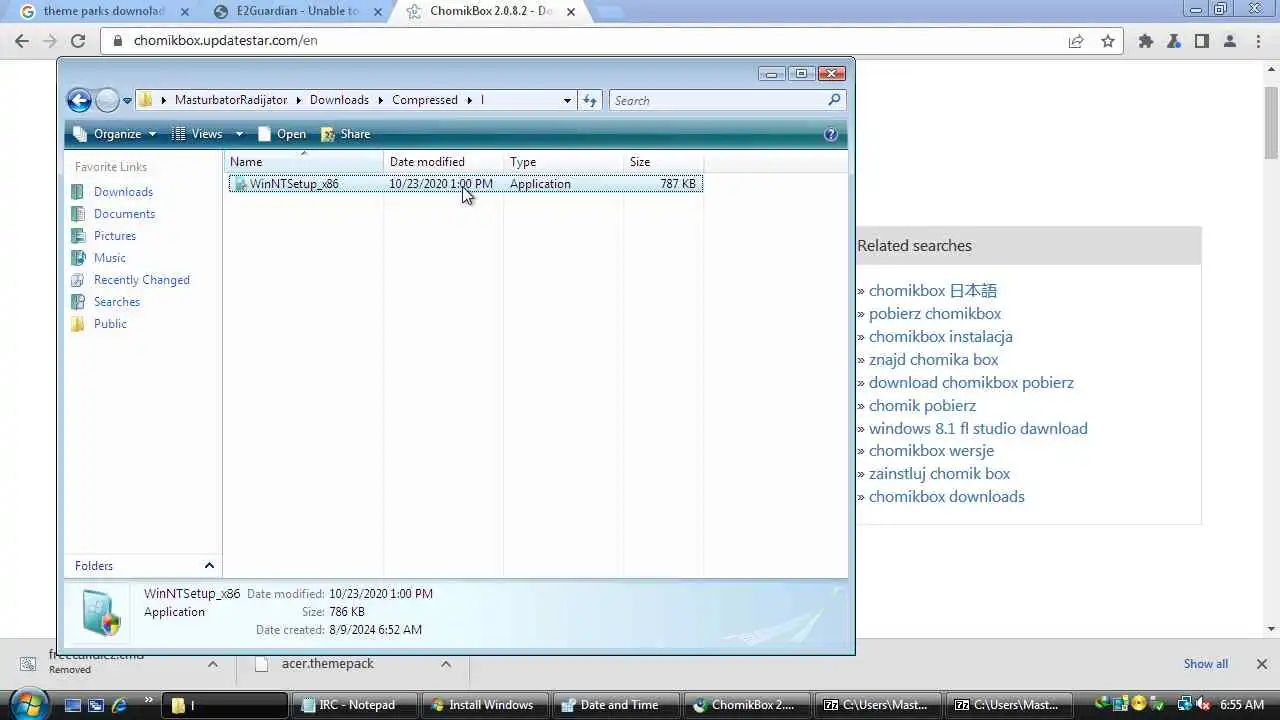The height and width of the screenshot is (720, 1280).
Task: Expand the Views dropdown arrow
Action: 239,134
